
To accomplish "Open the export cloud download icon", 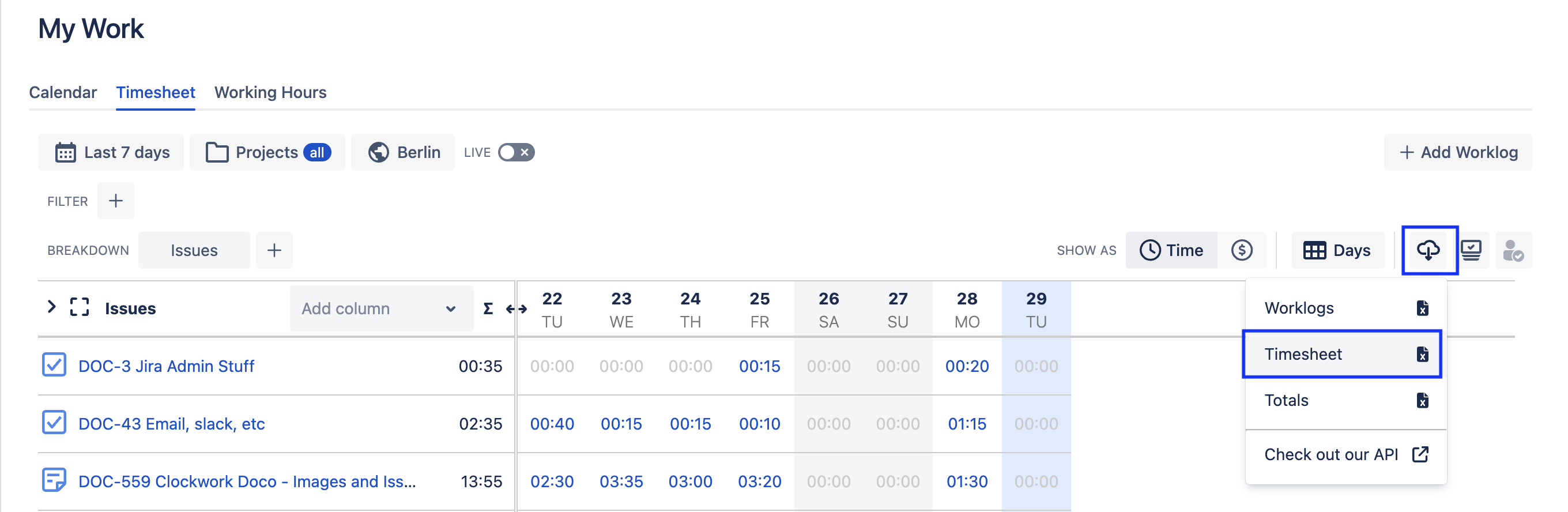I will point(1428,250).
